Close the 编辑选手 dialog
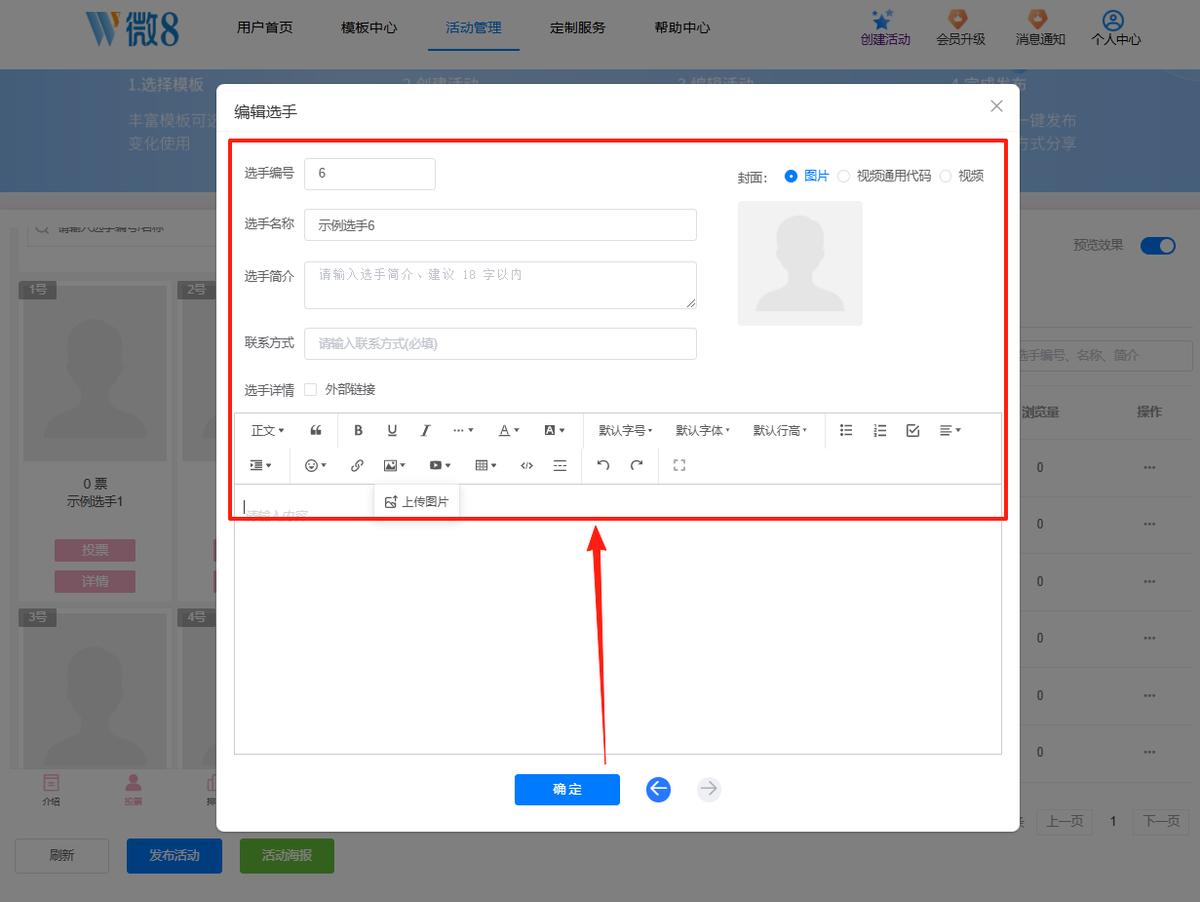 point(996,106)
